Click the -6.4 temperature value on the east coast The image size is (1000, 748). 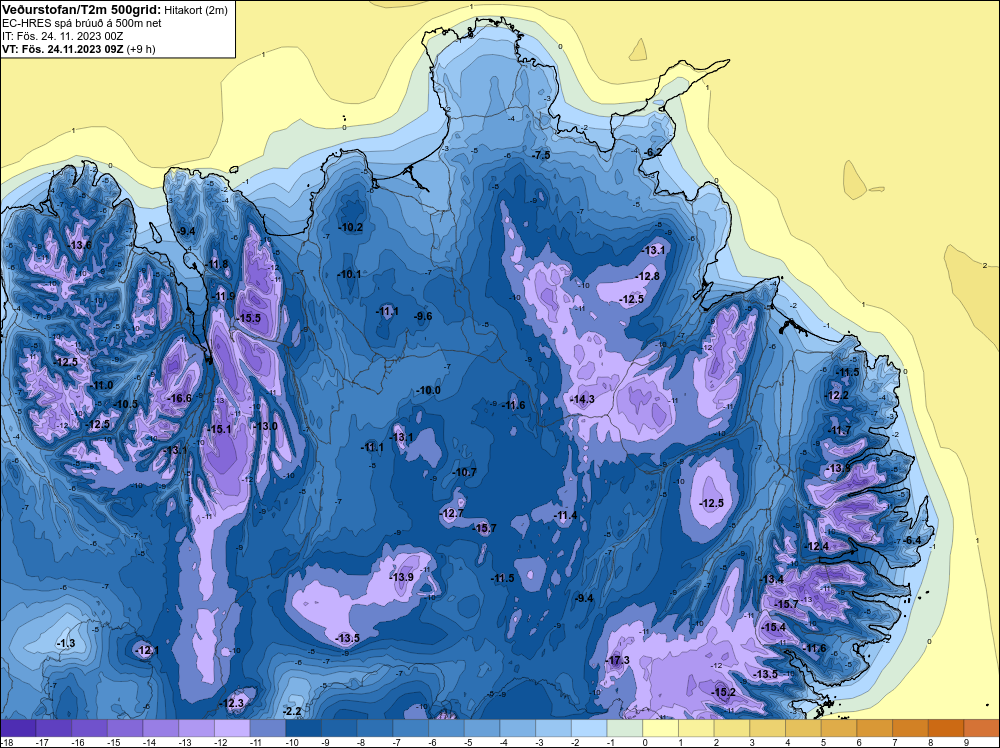pyautogui.click(x=913, y=540)
